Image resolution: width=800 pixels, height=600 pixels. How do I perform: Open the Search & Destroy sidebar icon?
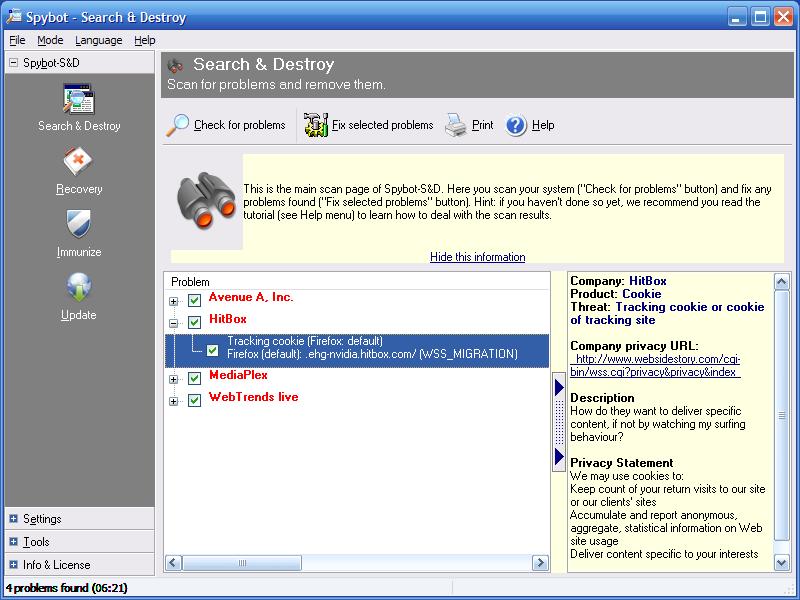(x=79, y=98)
